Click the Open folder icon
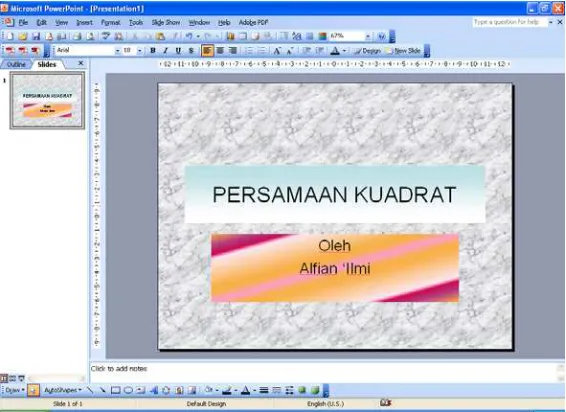 (x=23, y=36)
